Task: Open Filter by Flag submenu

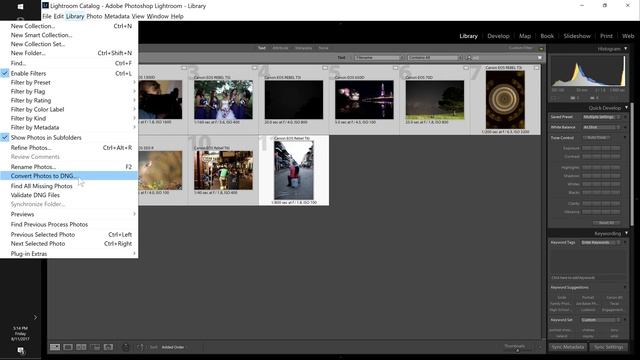Action: [69, 91]
